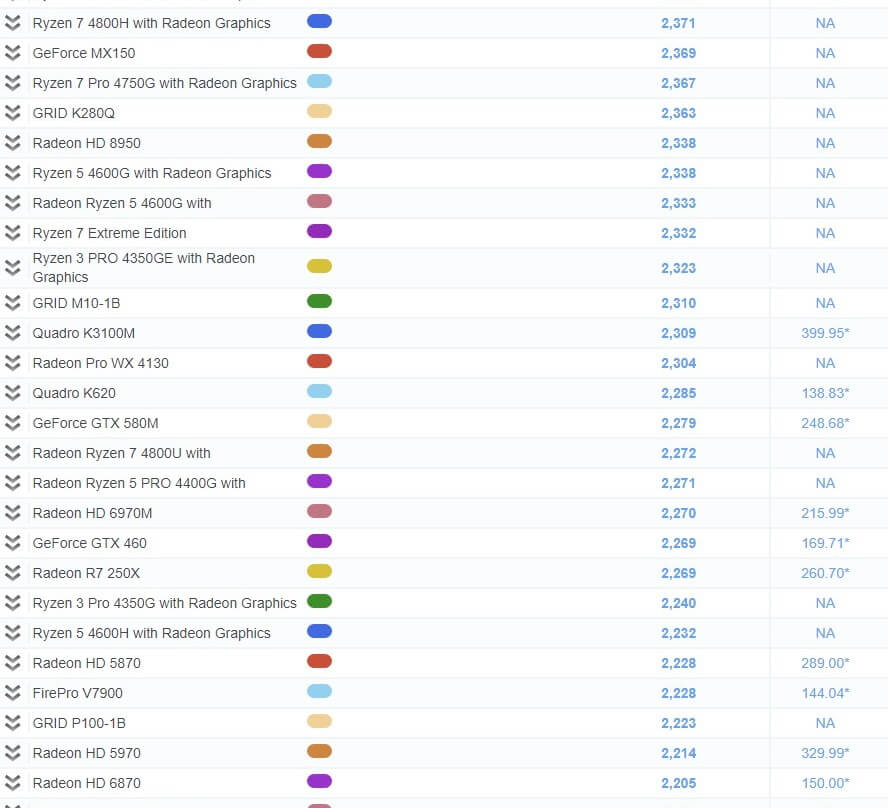The width and height of the screenshot is (888, 808).
Task: Click the 2,304 score for Radeon Pro WX 4130
Action: point(678,364)
